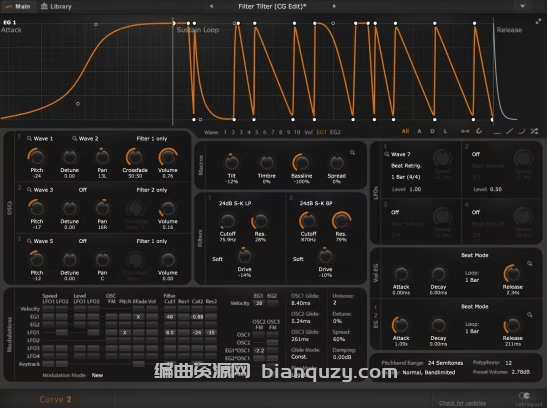Toggle the LFO1 to Pitch modulation cell

coord(125,332)
